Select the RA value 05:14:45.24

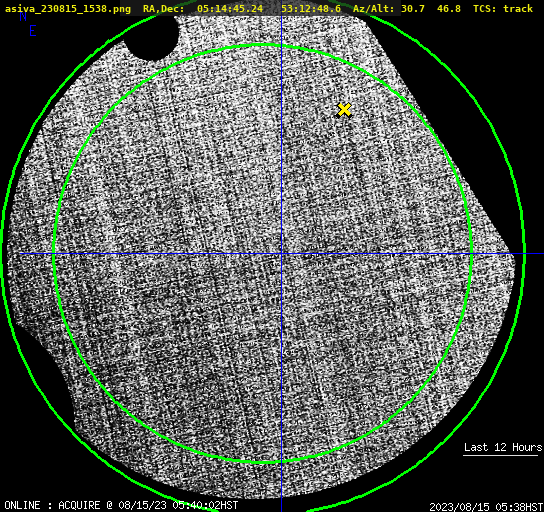point(230,8)
